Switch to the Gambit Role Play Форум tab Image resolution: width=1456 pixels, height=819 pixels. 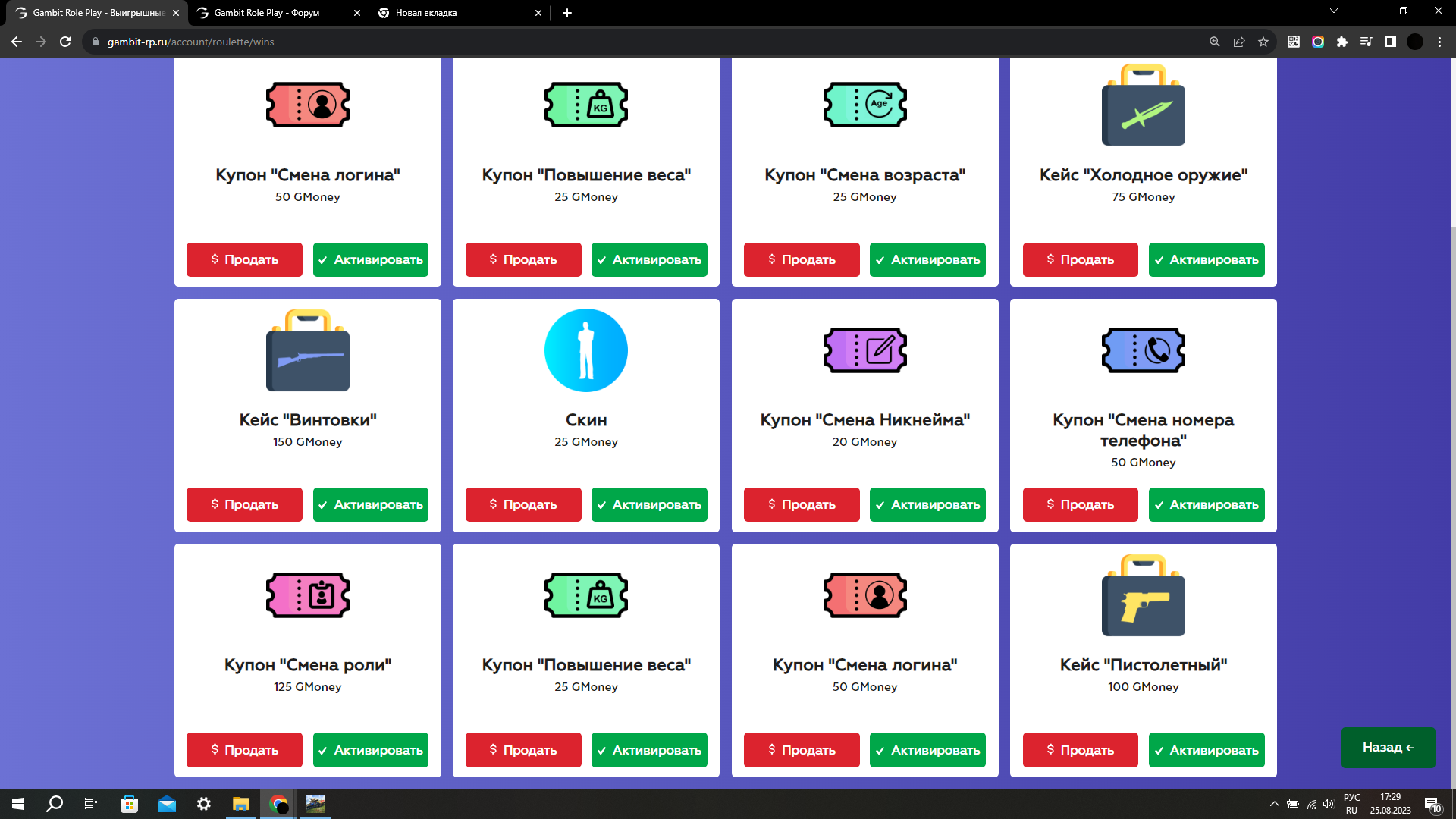point(267,13)
